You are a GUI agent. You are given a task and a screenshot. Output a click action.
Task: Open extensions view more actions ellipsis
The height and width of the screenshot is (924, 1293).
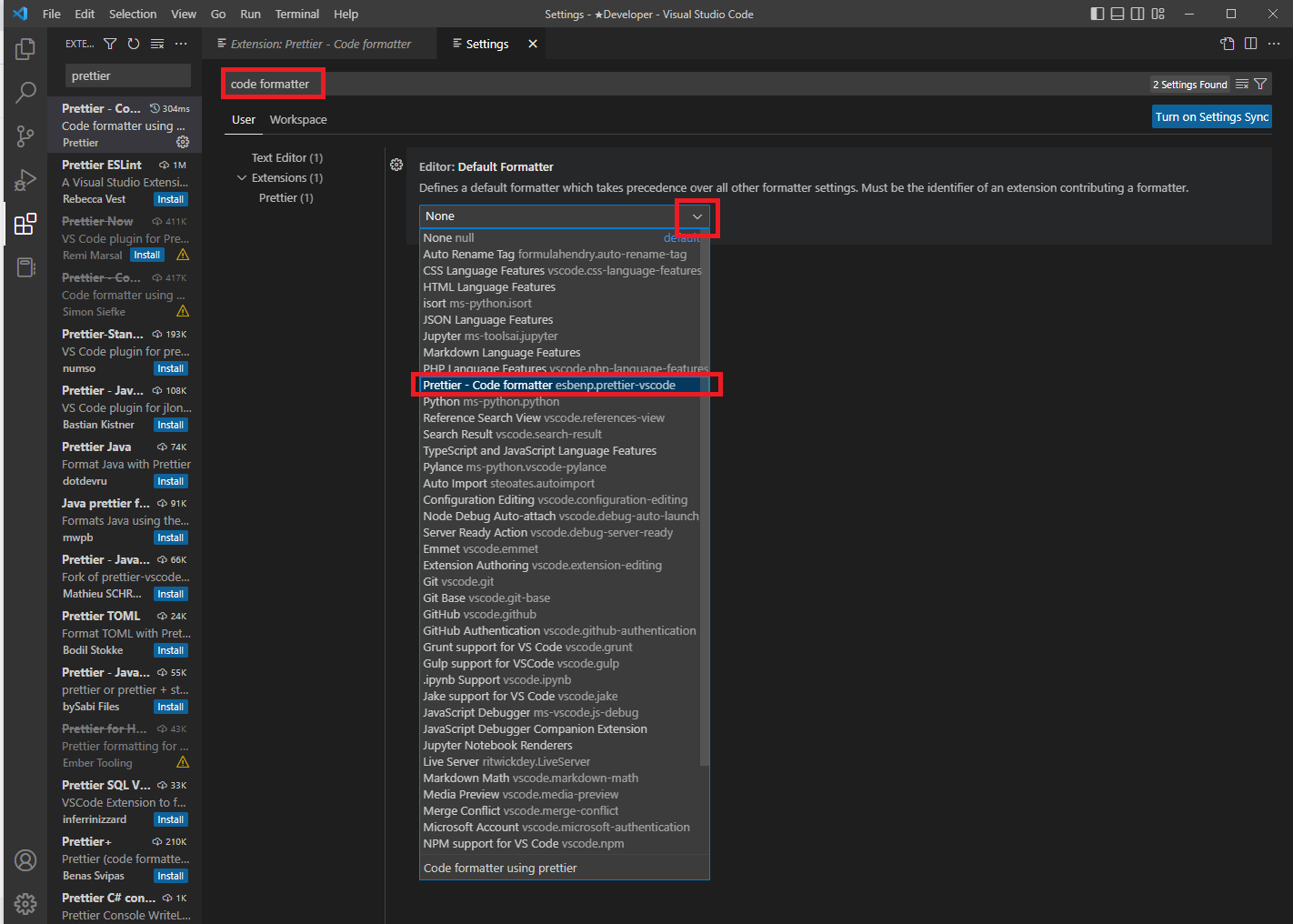point(181,44)
